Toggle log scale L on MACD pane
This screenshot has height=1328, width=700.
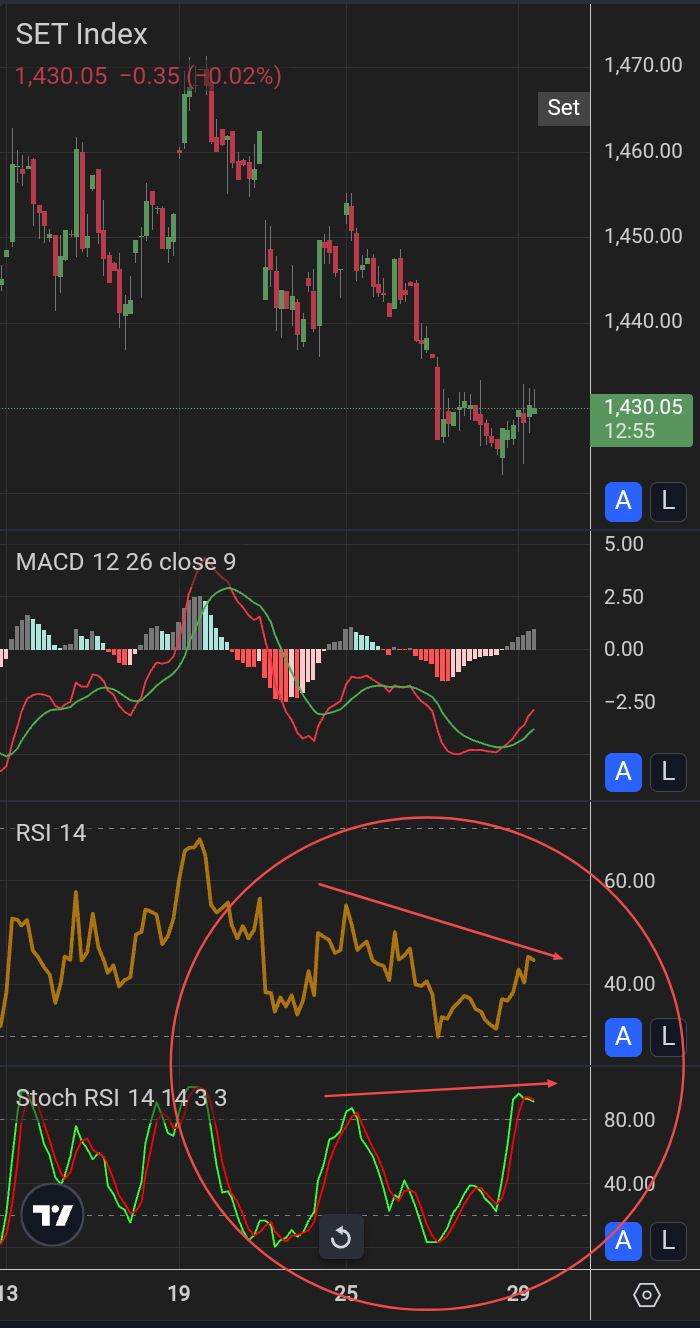point(668,772)
